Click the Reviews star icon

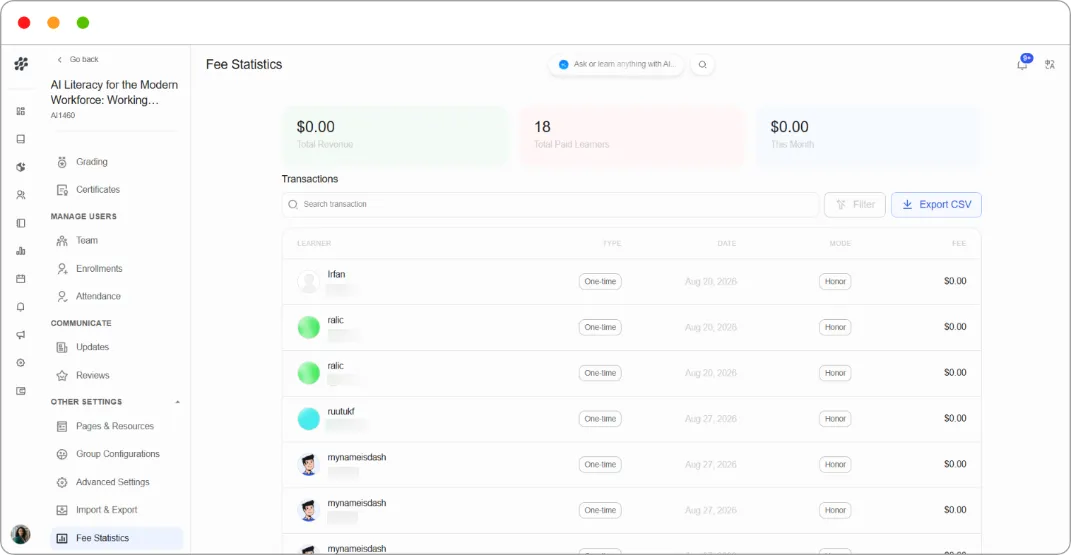point(62,375)
